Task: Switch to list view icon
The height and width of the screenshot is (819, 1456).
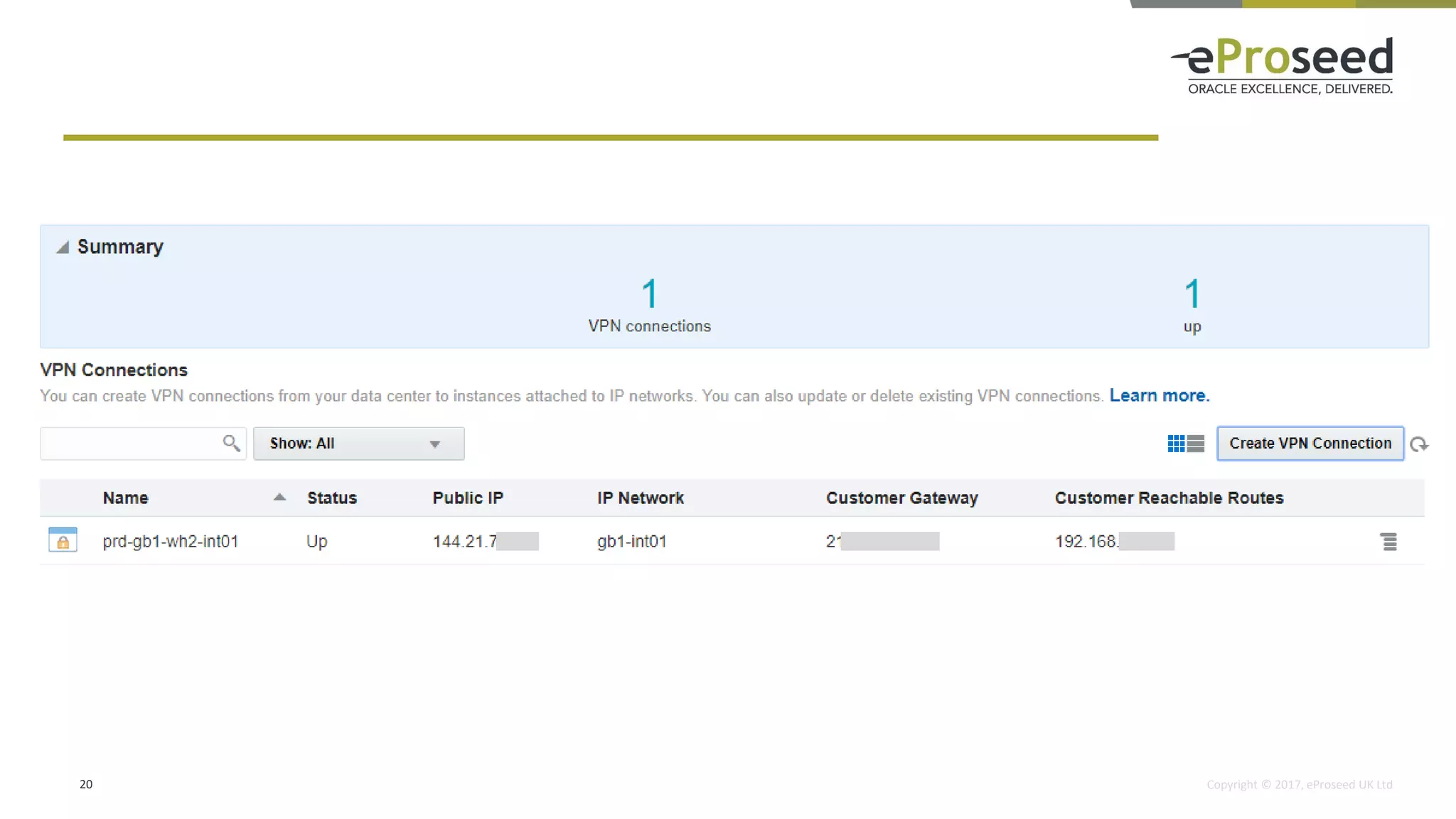Action: (x=1196, y=444)
